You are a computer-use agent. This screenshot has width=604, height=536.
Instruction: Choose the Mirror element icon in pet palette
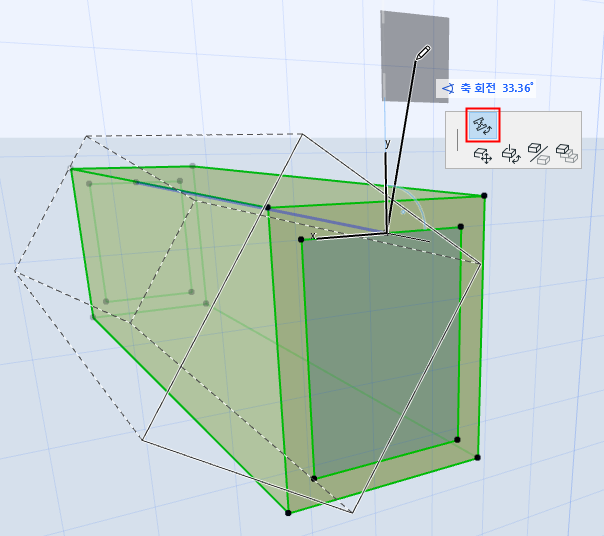(538, 154)
